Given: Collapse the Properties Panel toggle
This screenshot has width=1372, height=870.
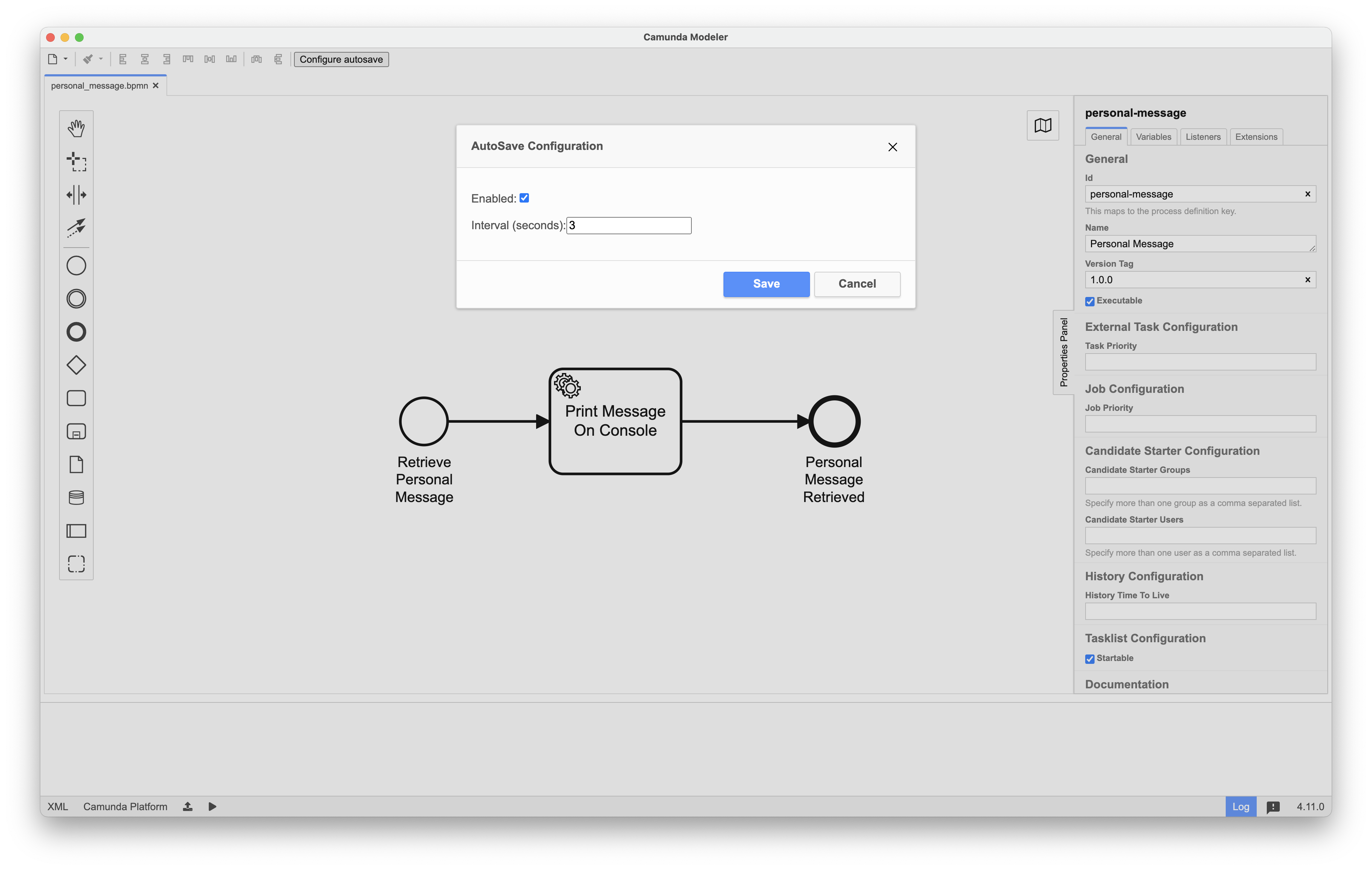Looking at the screenshot, I should tap(1063, 352).
